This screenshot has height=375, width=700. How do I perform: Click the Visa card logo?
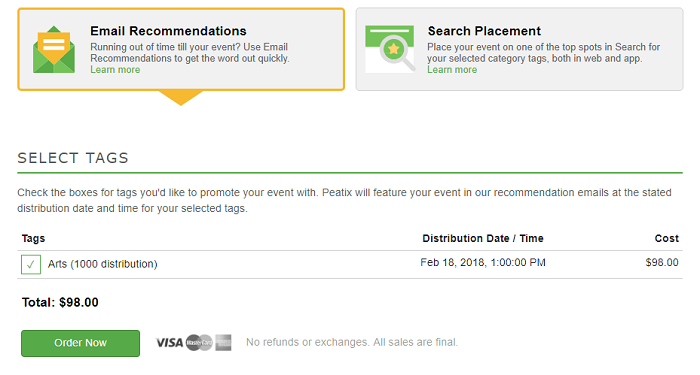click(169, 343)
